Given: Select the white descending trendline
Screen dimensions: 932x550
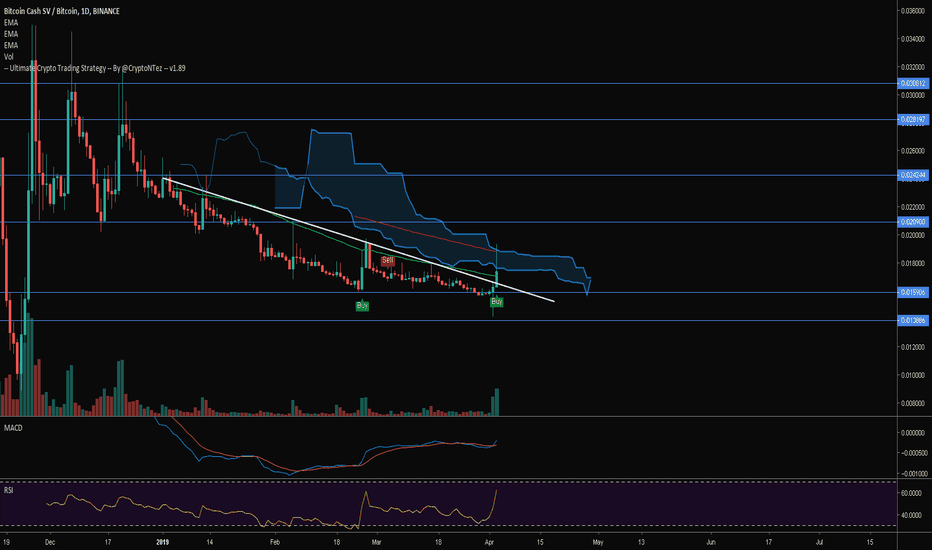Looking at the screenshot, I should tap(358, 240).
